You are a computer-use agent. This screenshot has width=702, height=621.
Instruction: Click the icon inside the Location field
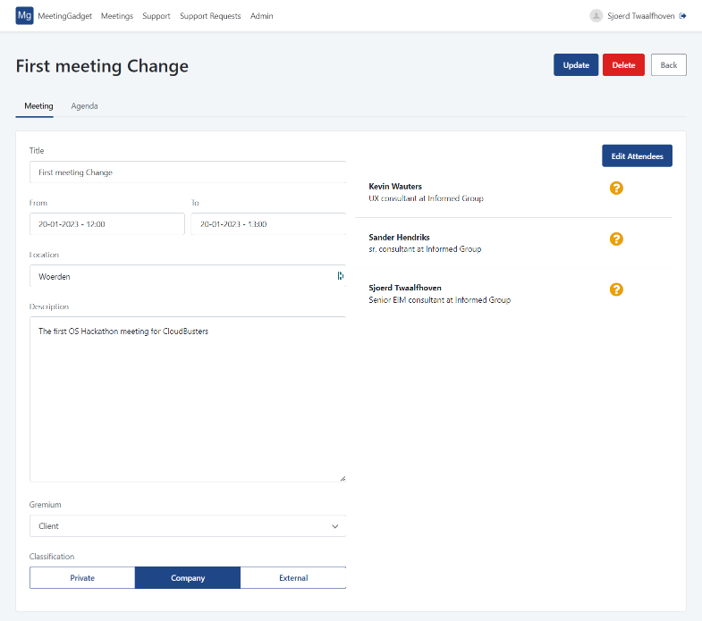point(340,276)
